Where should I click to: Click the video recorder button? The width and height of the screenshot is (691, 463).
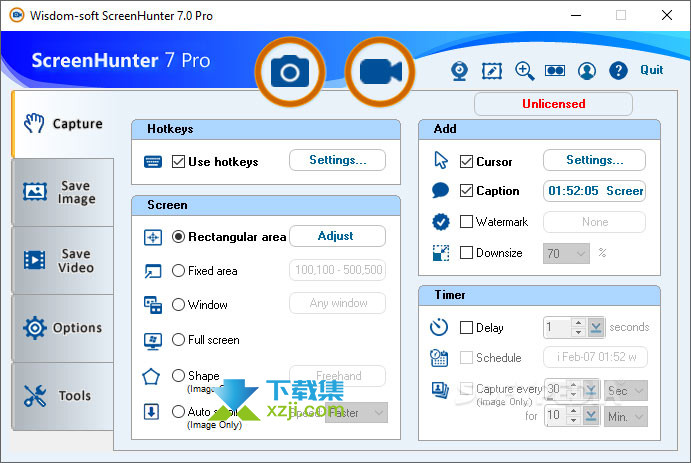point(380,72)
